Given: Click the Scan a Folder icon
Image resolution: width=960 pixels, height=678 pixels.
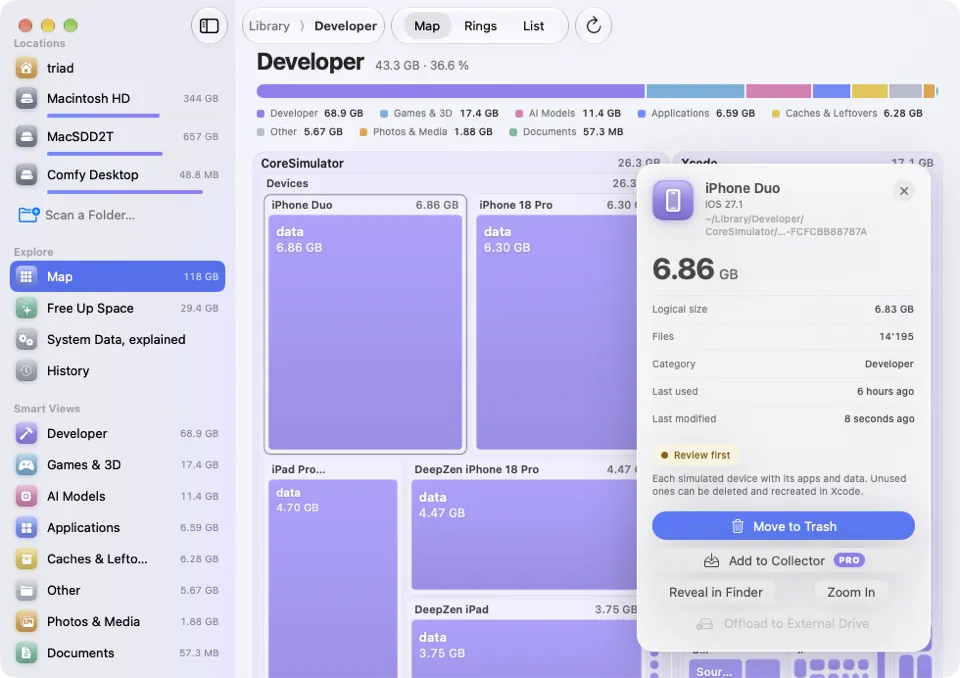Looking at the screenshot, I should coord(28,215).
